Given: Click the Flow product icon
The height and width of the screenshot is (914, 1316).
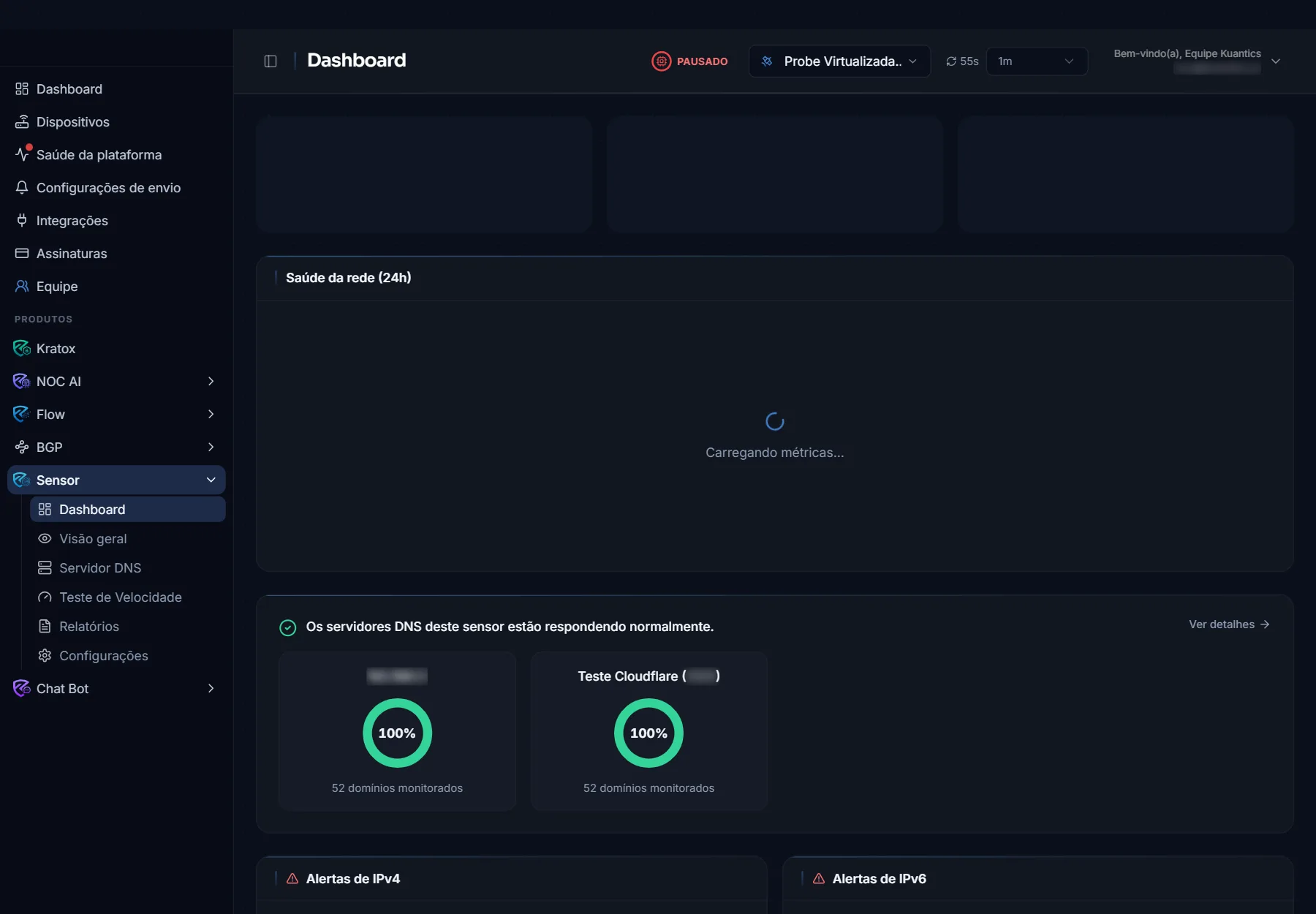Looking at the screenshot, I should [22, 415].
